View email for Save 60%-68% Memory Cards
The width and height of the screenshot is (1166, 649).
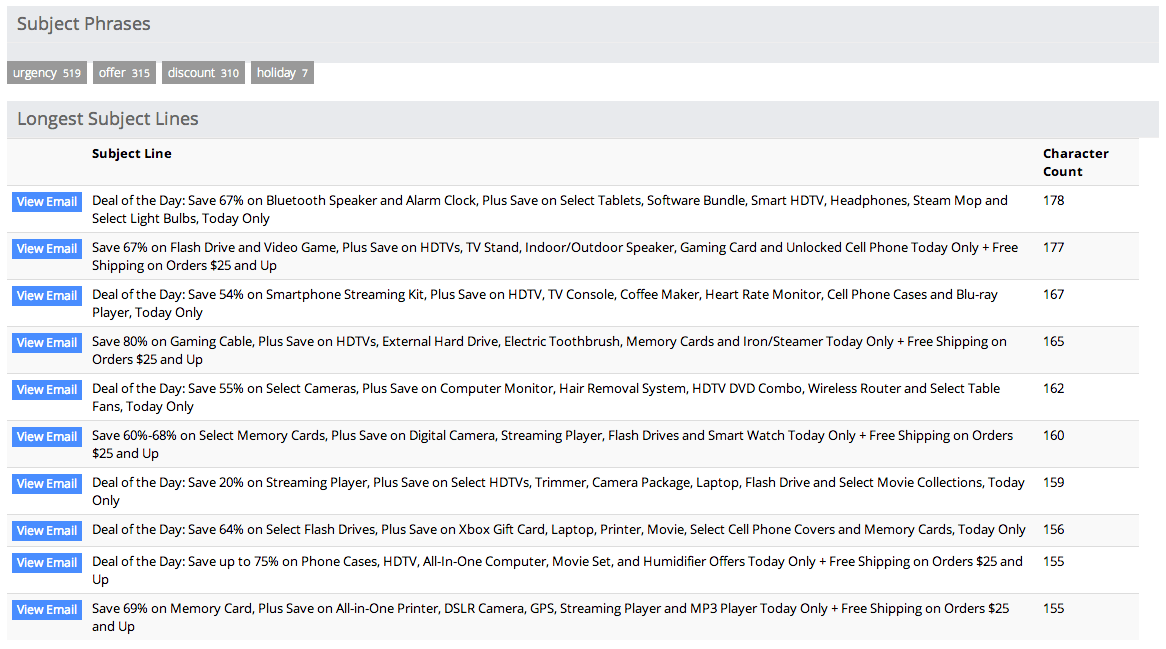click(47, 437)
